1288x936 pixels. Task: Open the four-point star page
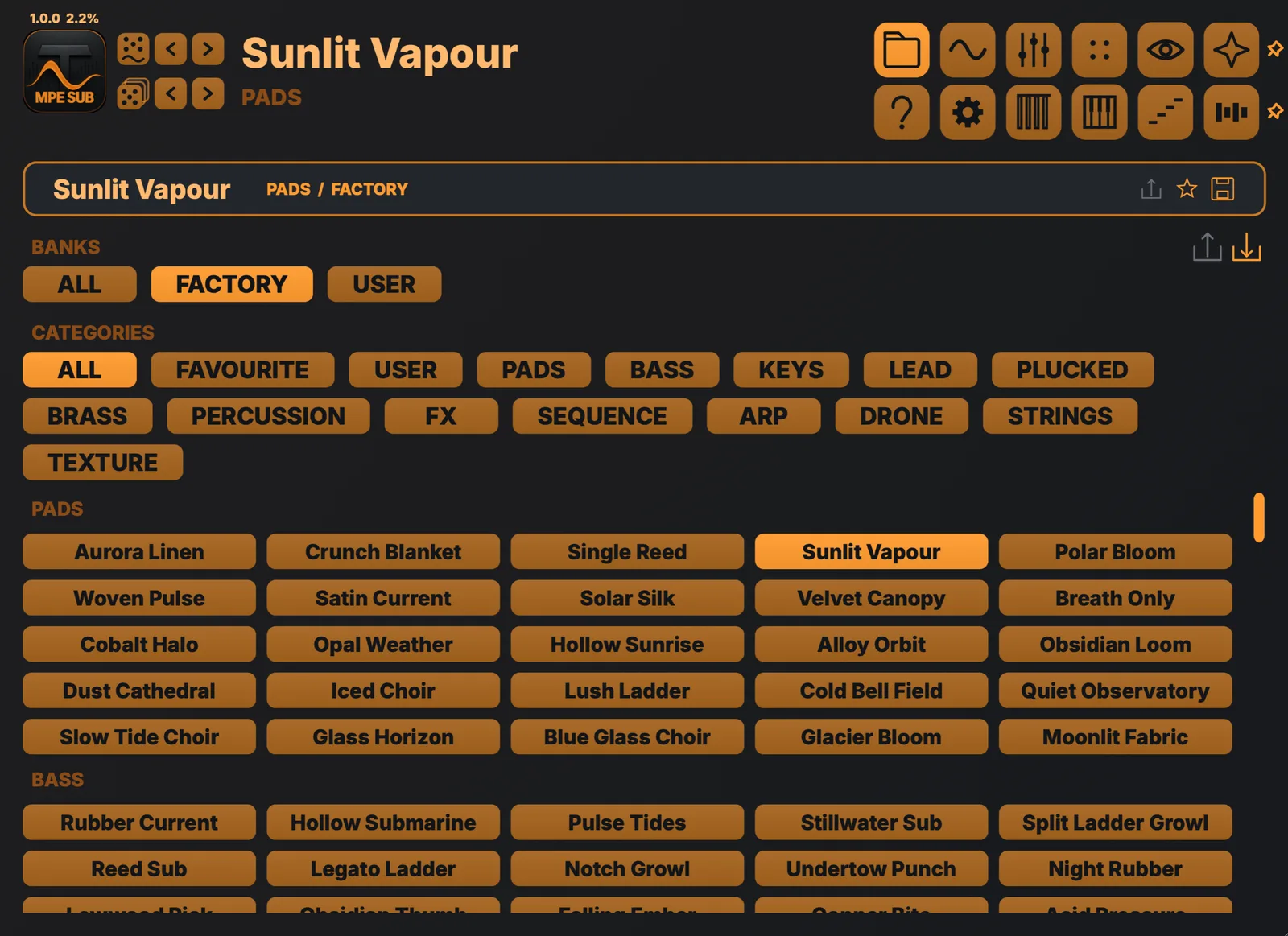point(1232,50)
